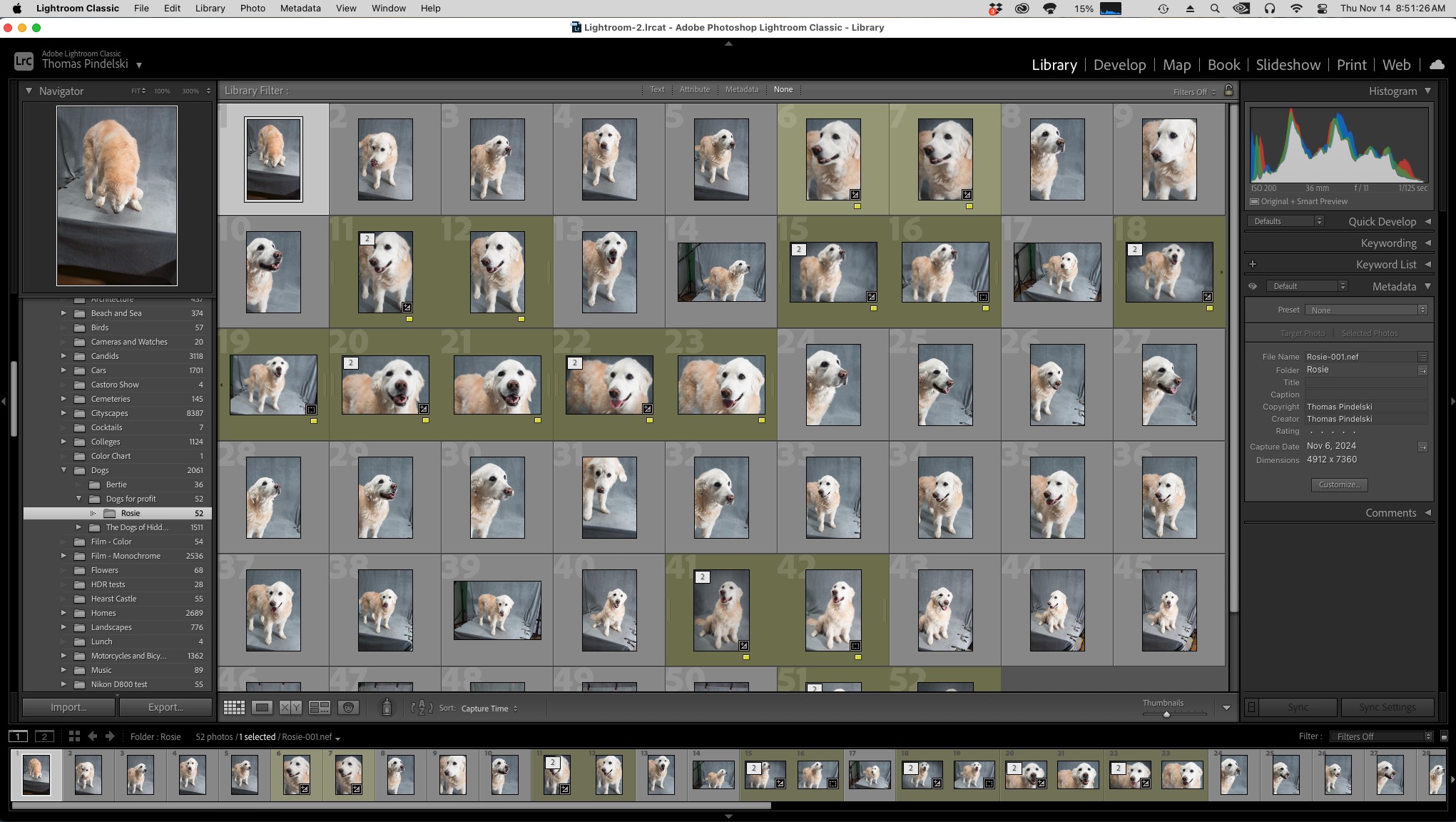
Task: Expand the Quick Develop panel
Action: click(x=1427, y=222)
